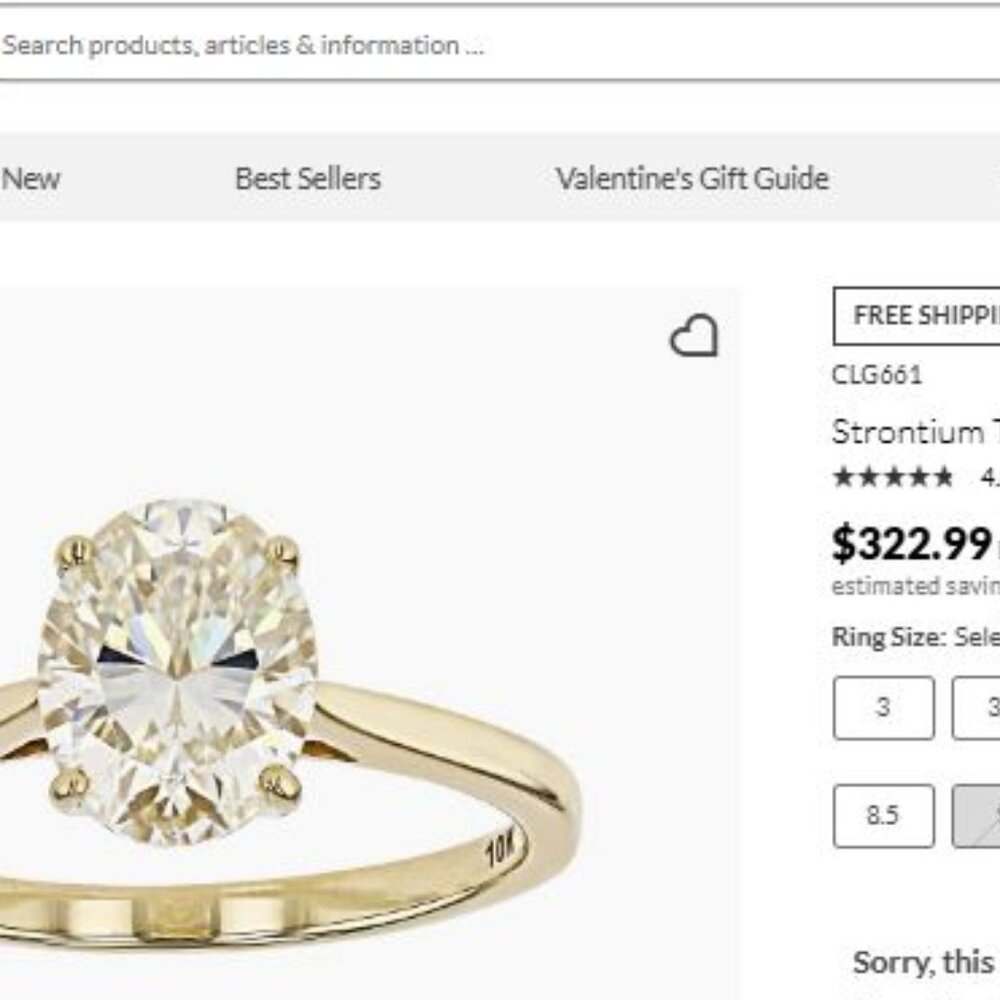Screen dimensions: 1000x1000
Task: Open the Valentine's Gift Guide section
Action: [691, 179]
